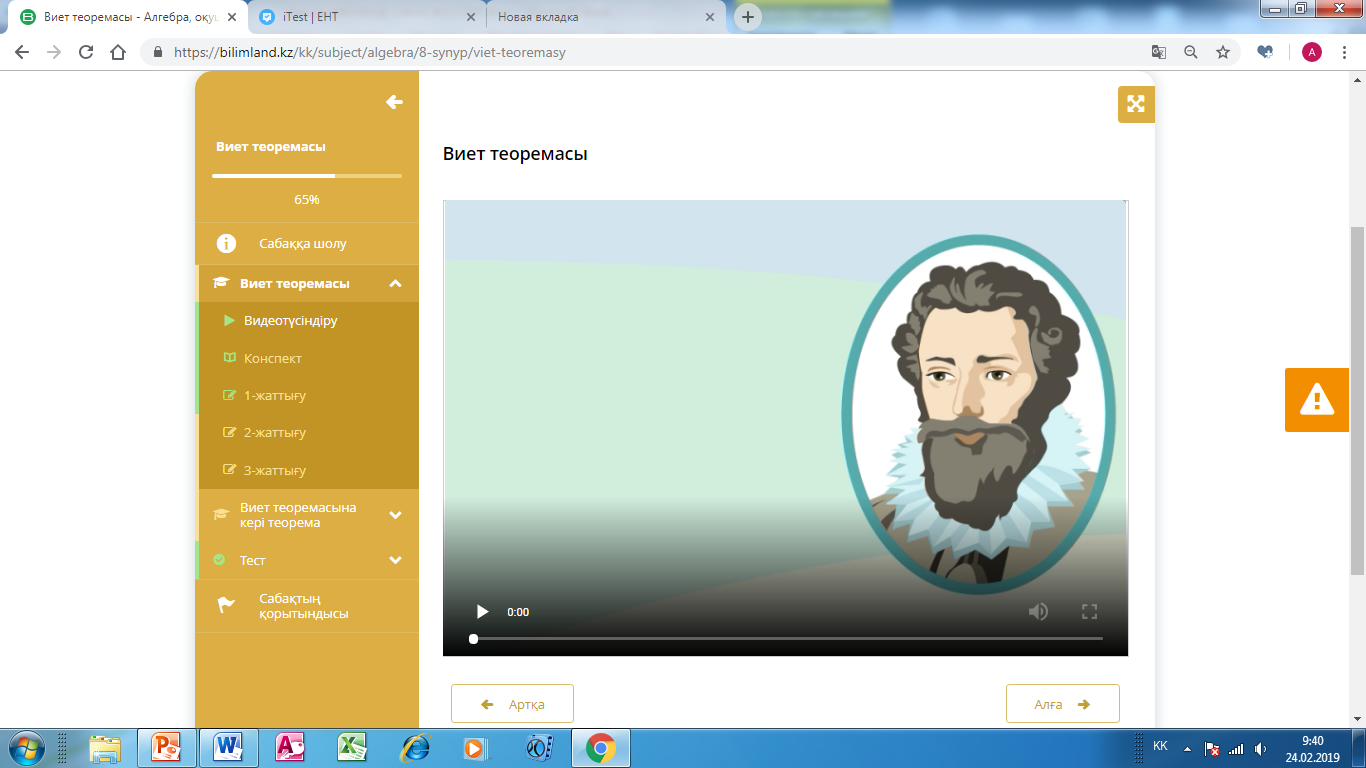Viewport: 1366px width, 768px height.
Task: Click the edit icon beside 3-жаттығу
Action: pos(230,470)
